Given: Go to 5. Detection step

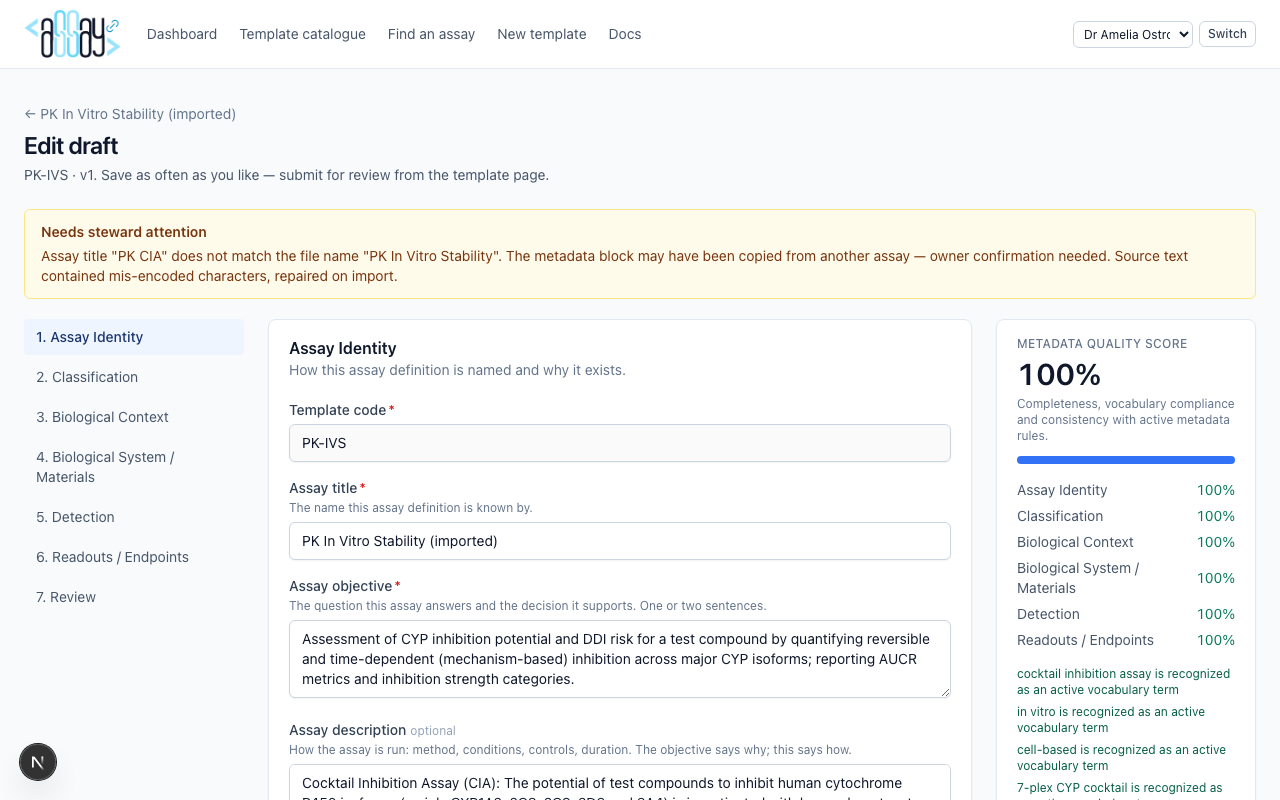Looking at the screenshot, I should tap(134, 517).
